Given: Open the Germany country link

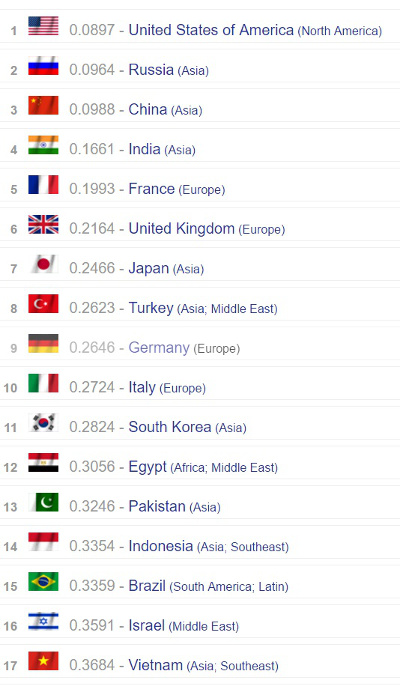Looking at the screenshot, I should [159, 348].
